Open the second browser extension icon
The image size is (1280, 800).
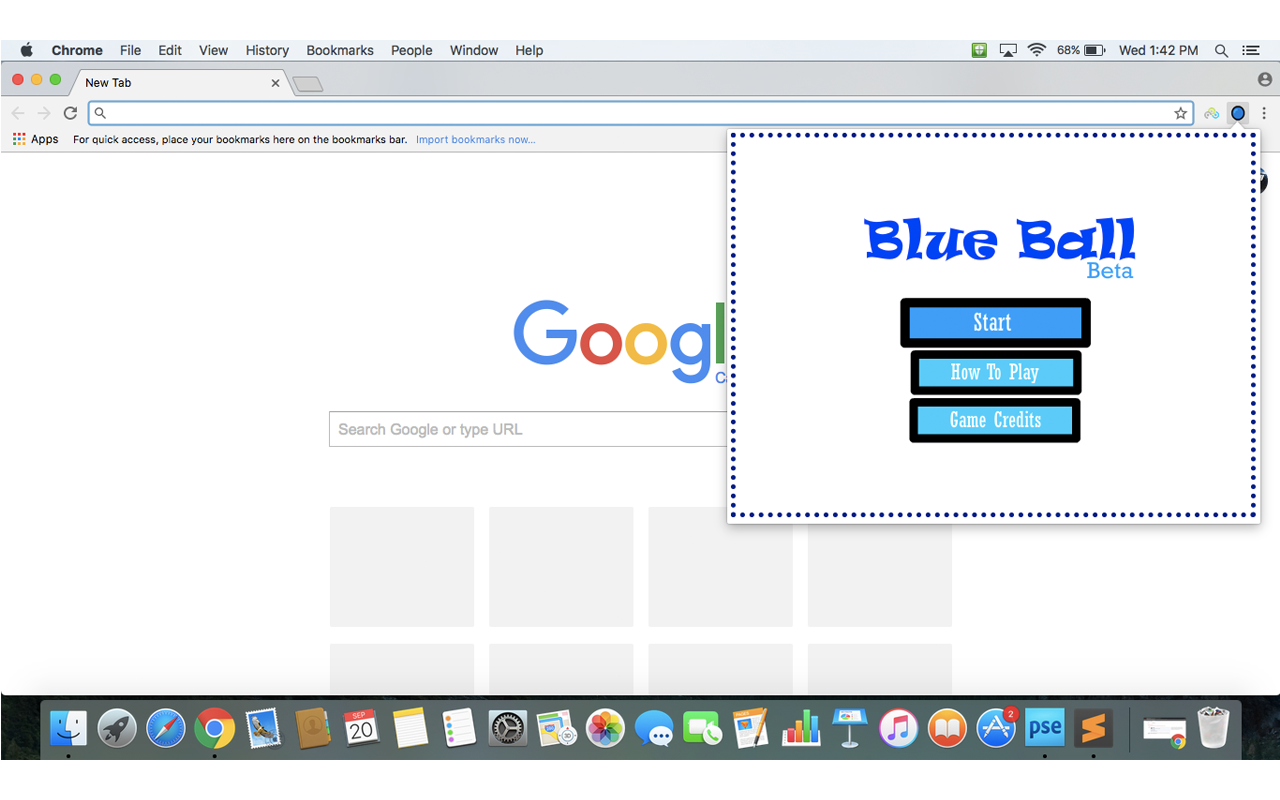(x=1211, y=113)
